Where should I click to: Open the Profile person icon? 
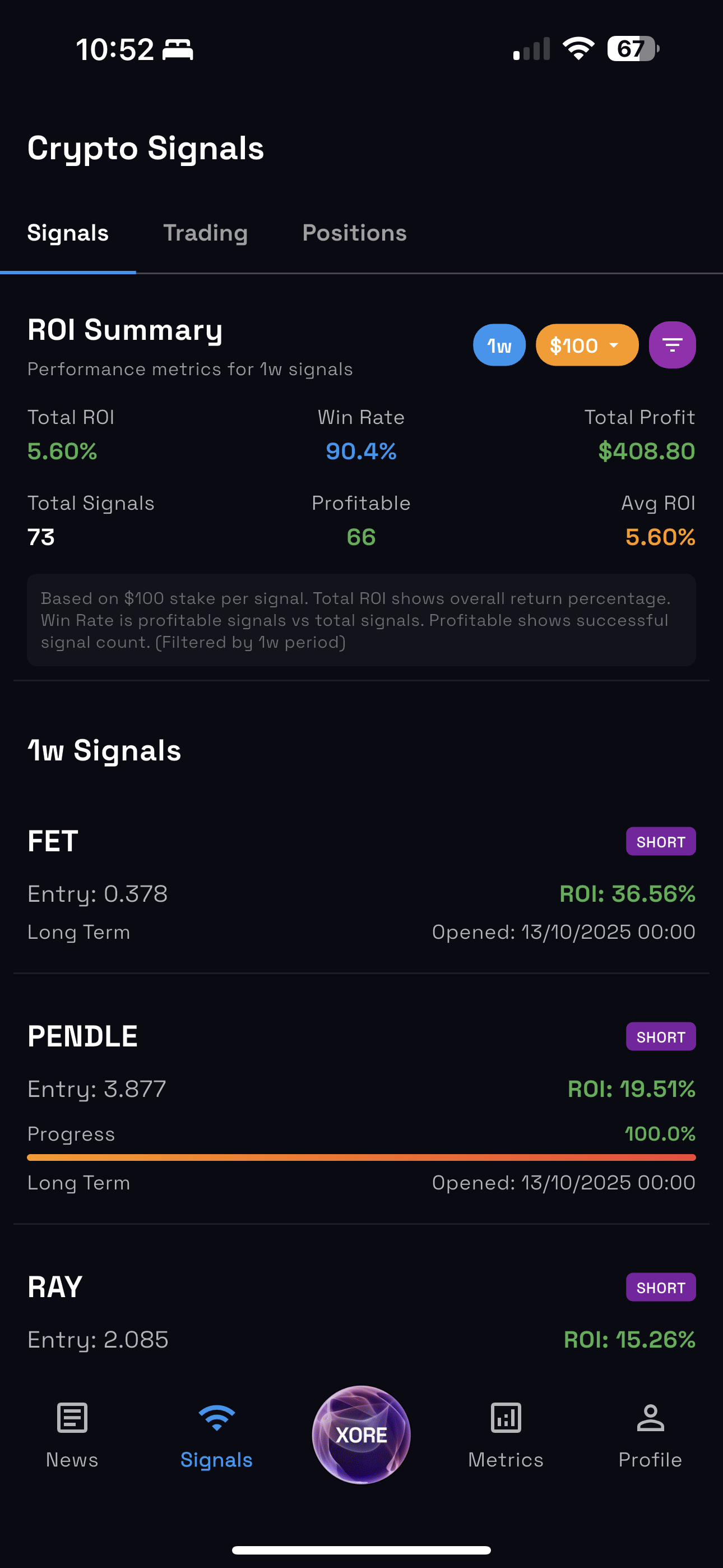click(x=650, y=1418)
